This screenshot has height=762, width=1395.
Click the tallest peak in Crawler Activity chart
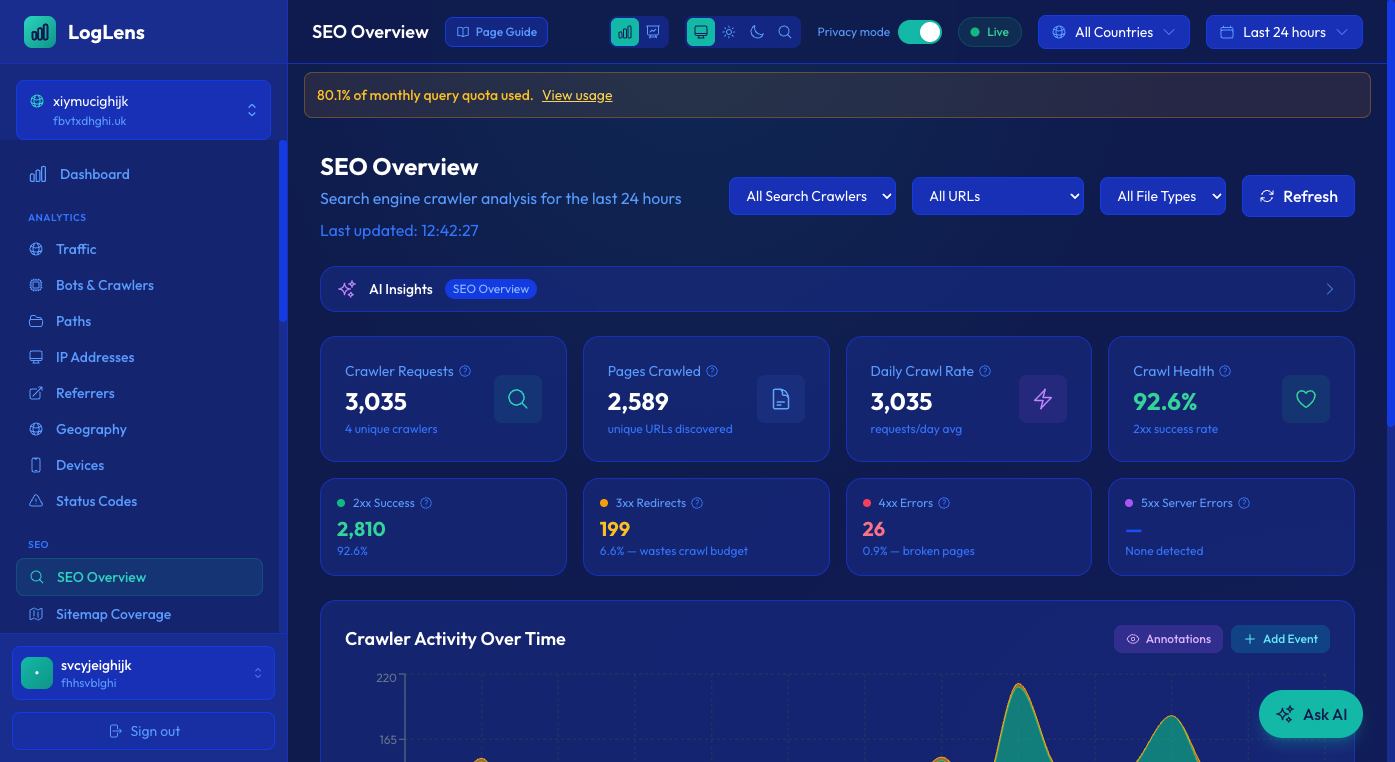[1019, 686]
